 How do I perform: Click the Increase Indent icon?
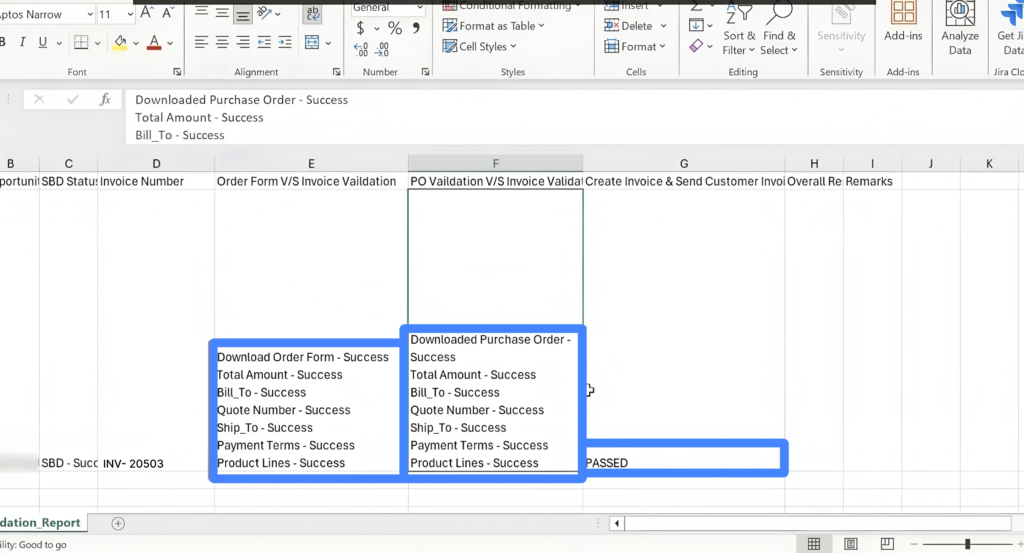click(x=285, y=43)
